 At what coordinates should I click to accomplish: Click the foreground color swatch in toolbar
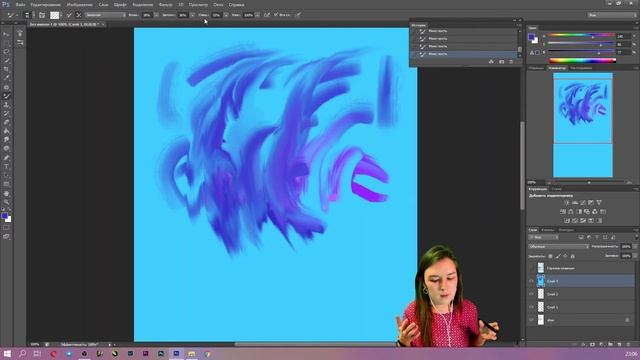pyautogui.click(x=4, y=216)
